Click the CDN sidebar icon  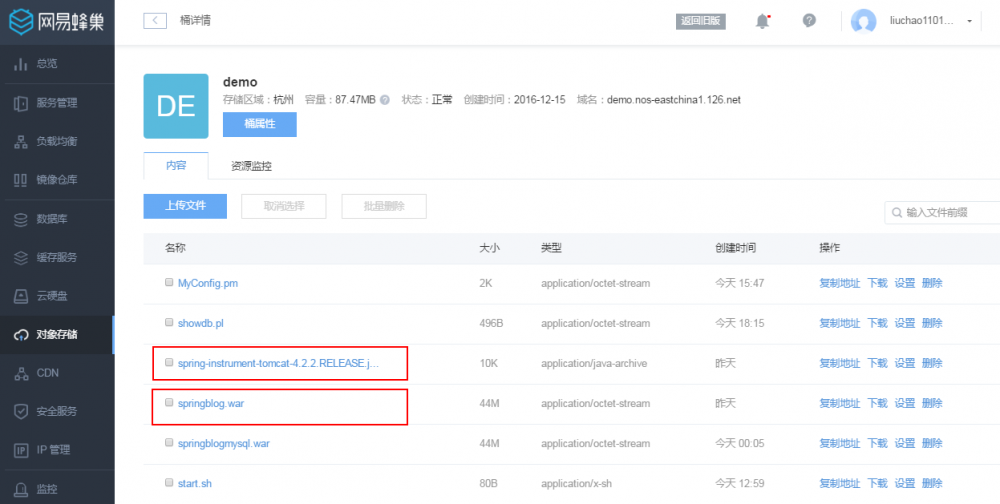[x=21, y=373]
